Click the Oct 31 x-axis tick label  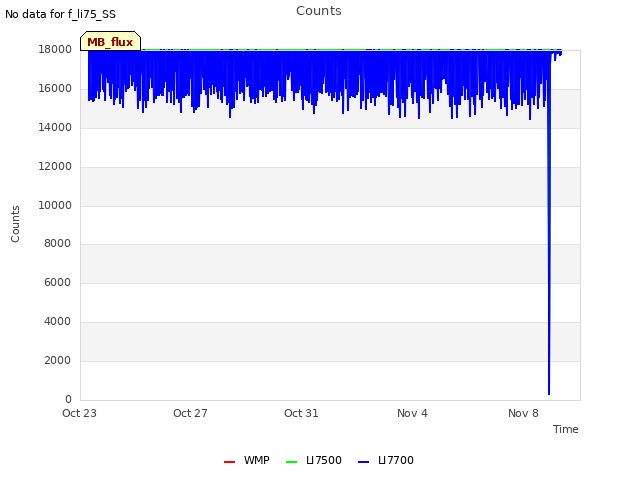(301, 413)
